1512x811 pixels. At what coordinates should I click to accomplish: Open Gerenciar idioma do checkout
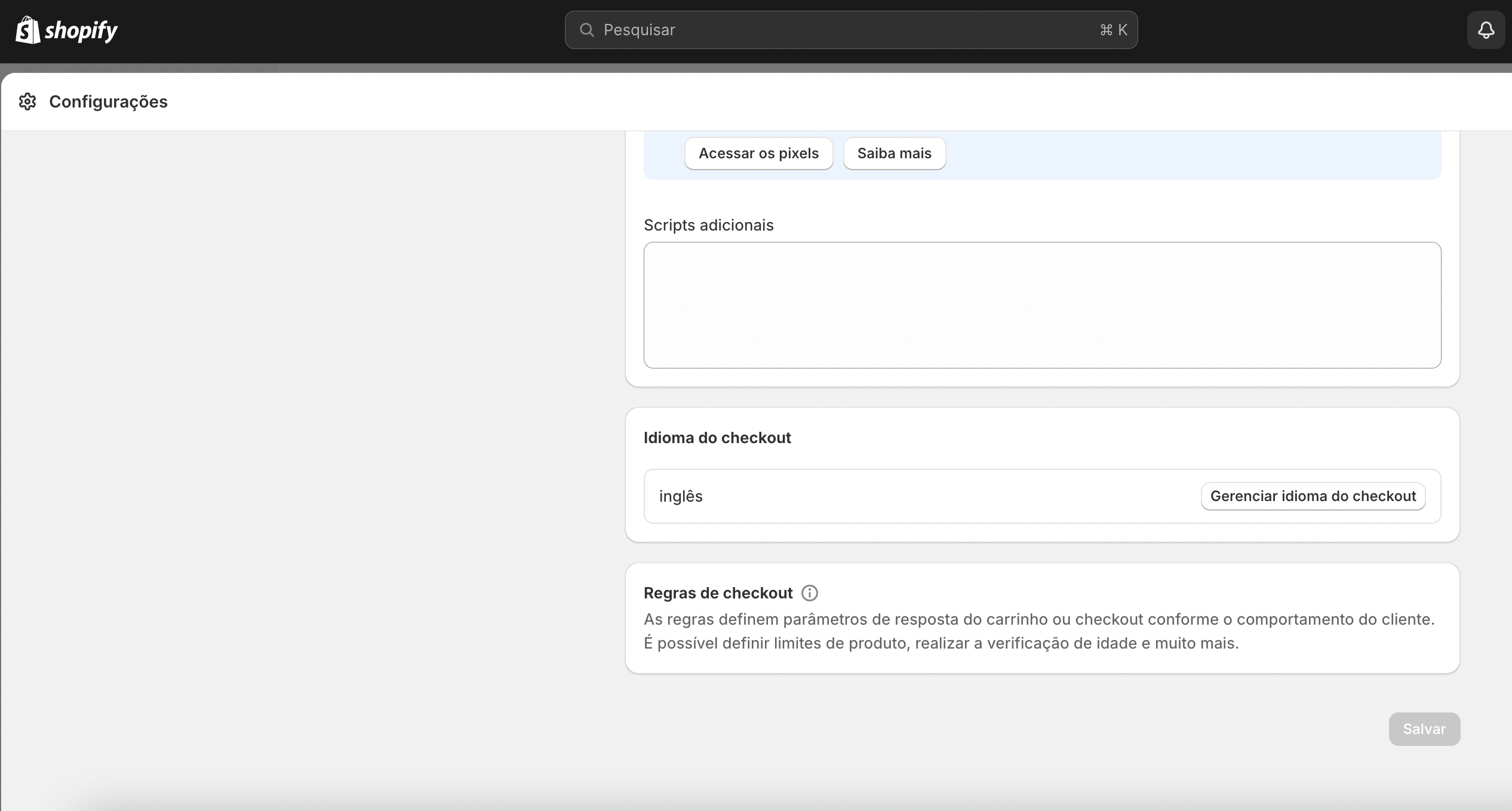pyautogui.click(x=1313, y=496)
